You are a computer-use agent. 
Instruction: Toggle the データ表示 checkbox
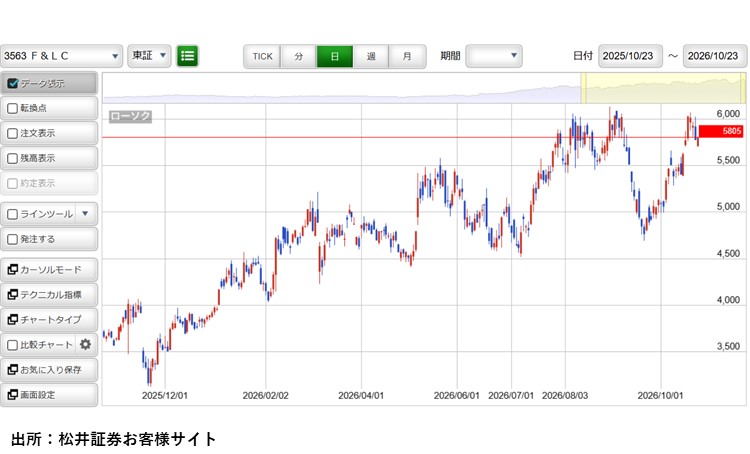pyautogui.click(x=12, y=83)
